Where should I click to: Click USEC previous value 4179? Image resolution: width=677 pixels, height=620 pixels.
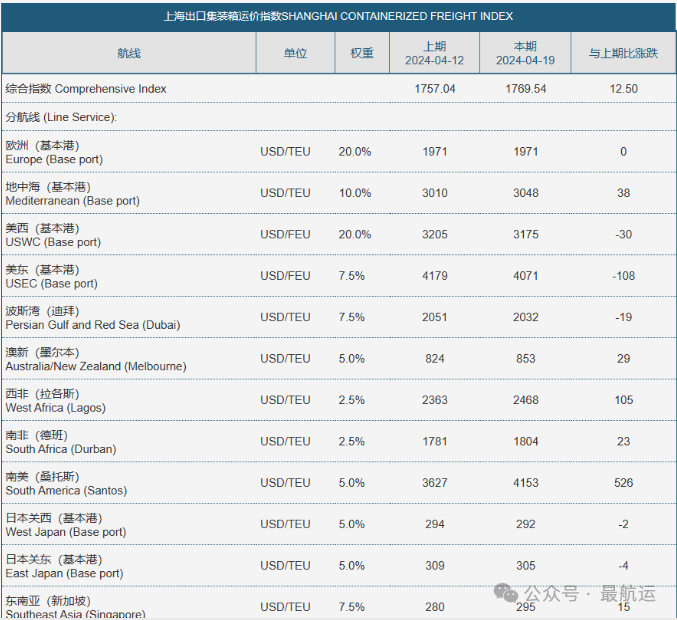tap(435, 276)
